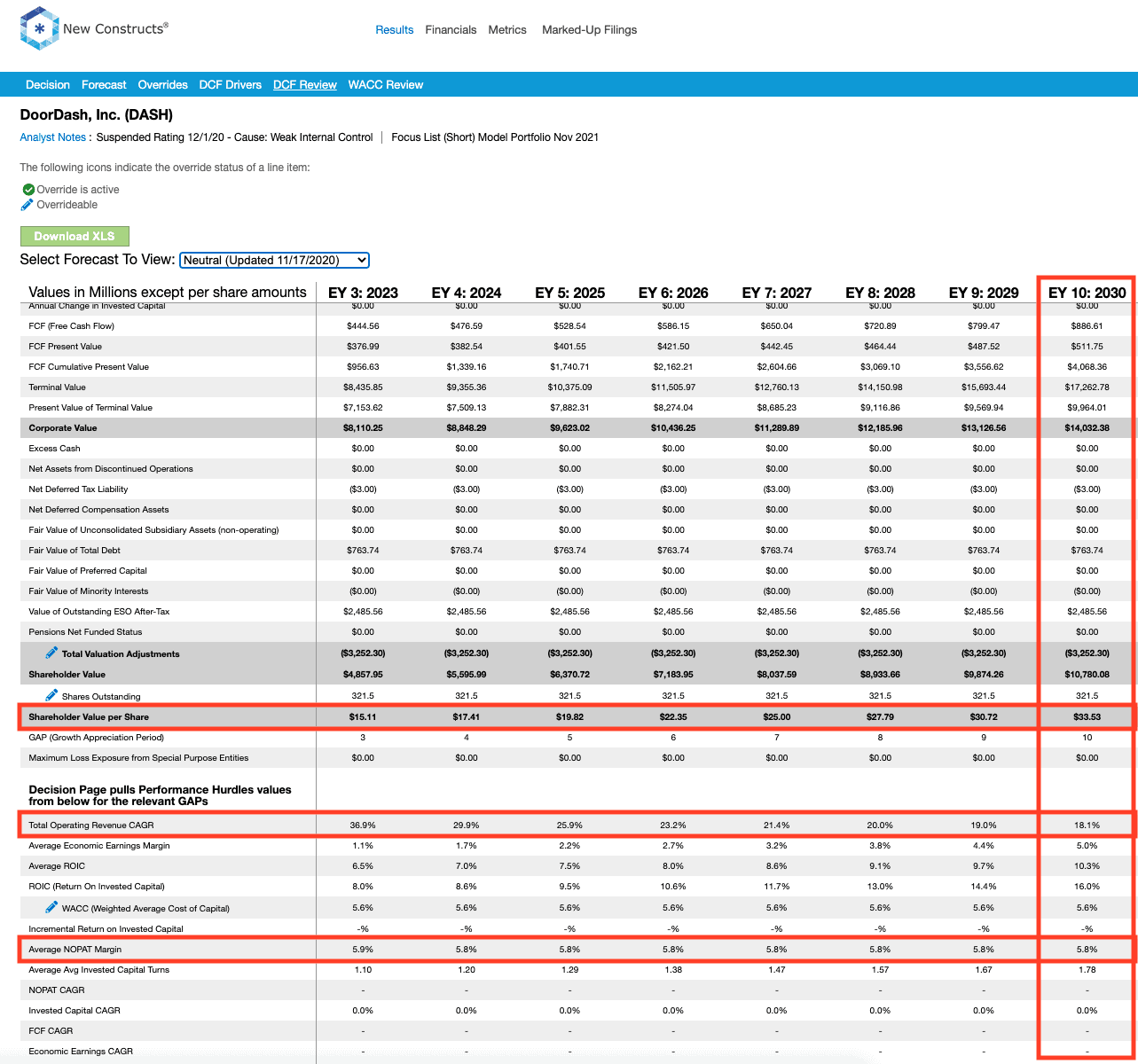Click the EY 10: 2030 column header

coord(1087,293)
